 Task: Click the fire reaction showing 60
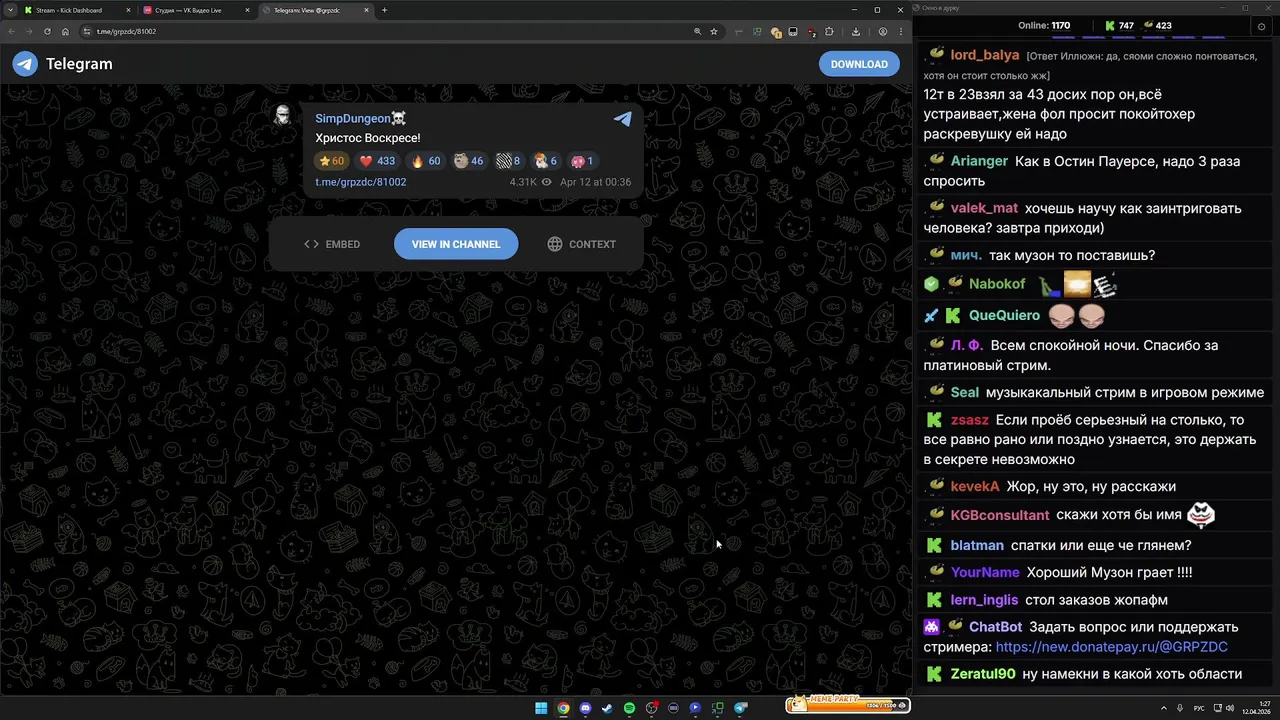pos(426,161)
